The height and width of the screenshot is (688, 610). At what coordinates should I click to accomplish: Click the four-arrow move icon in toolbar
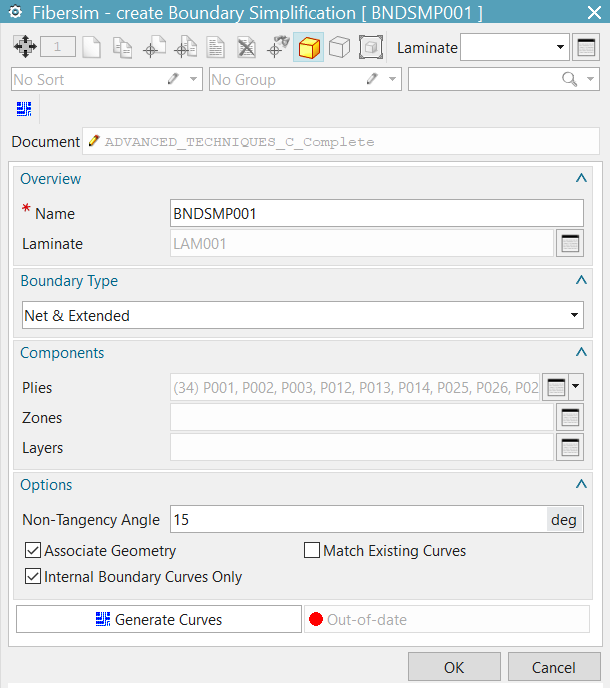point(24,47)
